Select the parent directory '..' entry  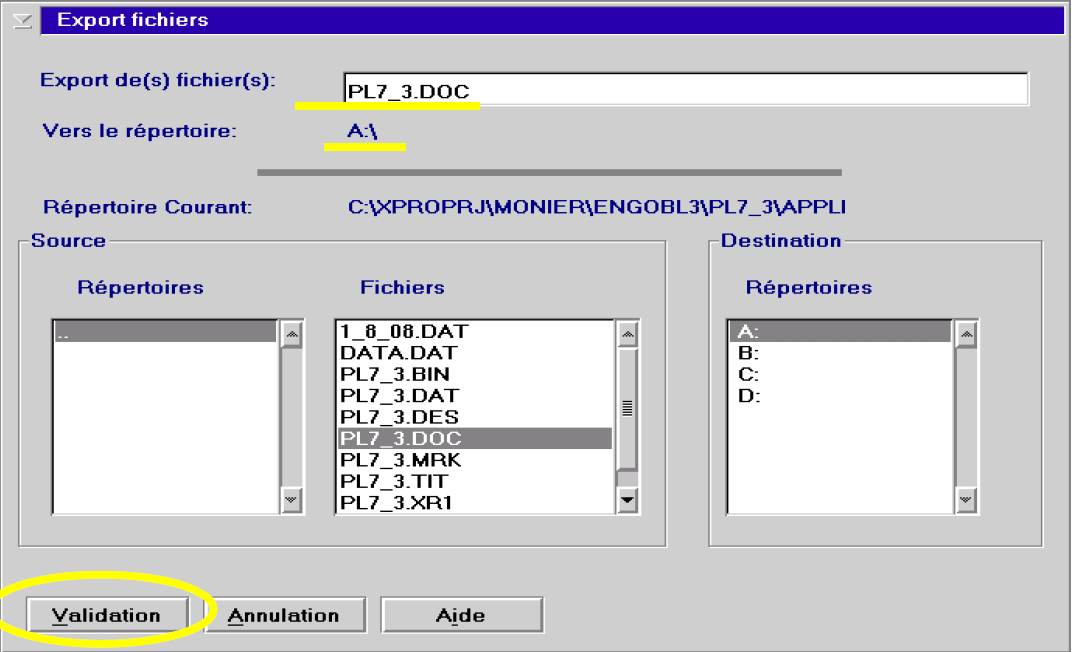tap(164, 334)
